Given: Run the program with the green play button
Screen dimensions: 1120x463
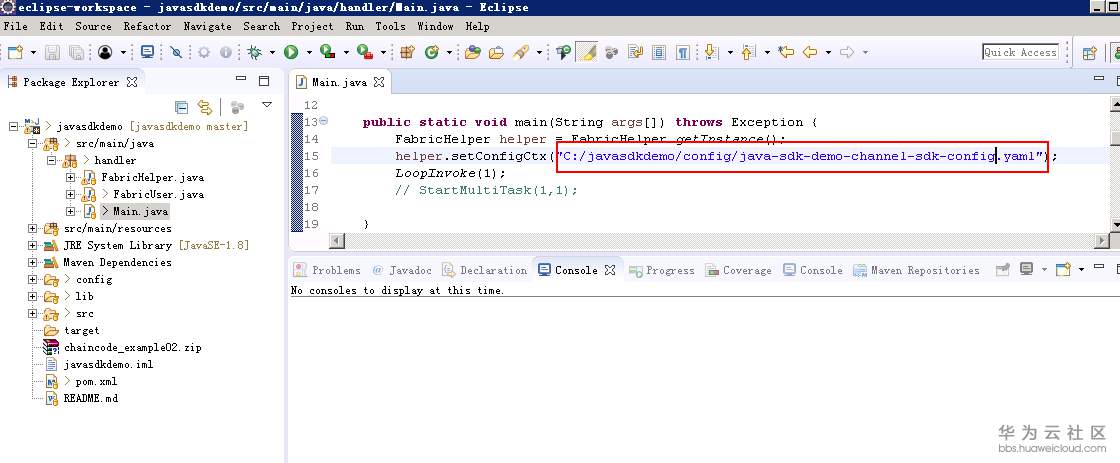Looking at the screenshot, I should (290, 52).
